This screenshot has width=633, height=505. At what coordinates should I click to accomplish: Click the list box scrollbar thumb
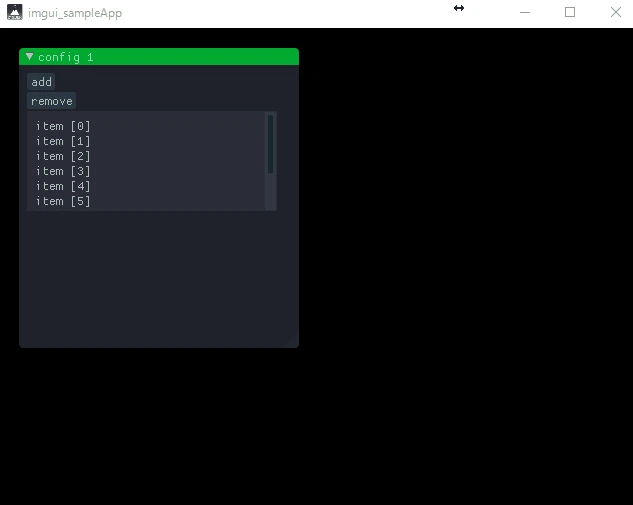270,144
